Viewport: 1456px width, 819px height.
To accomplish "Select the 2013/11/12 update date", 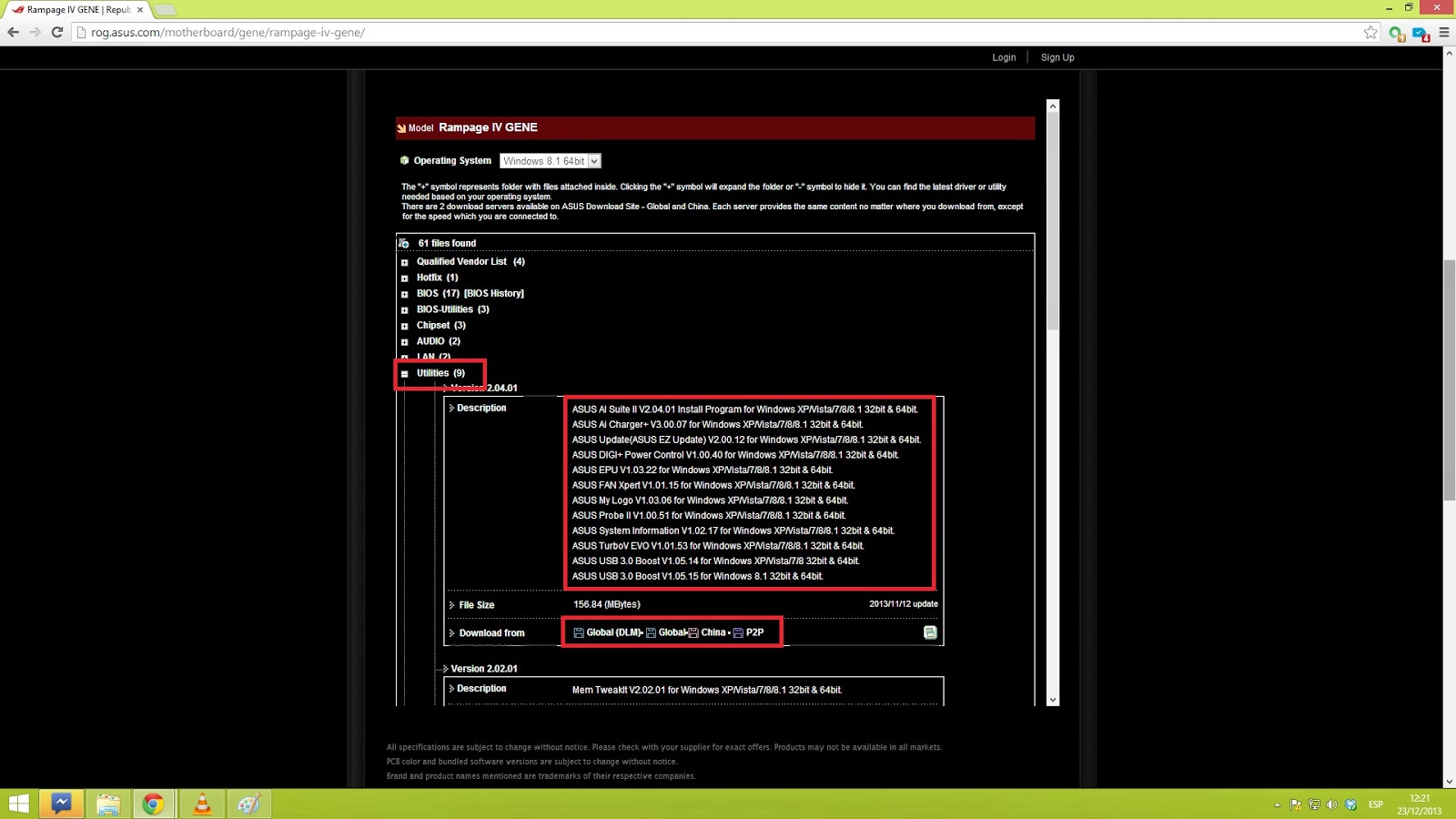I will pos(904,604).
